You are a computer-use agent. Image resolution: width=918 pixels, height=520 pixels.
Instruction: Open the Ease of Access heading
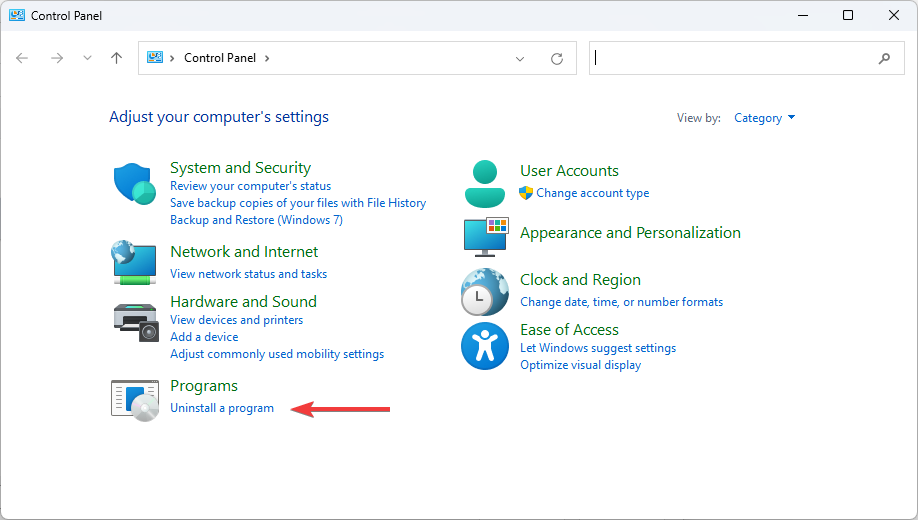[569, 330]
